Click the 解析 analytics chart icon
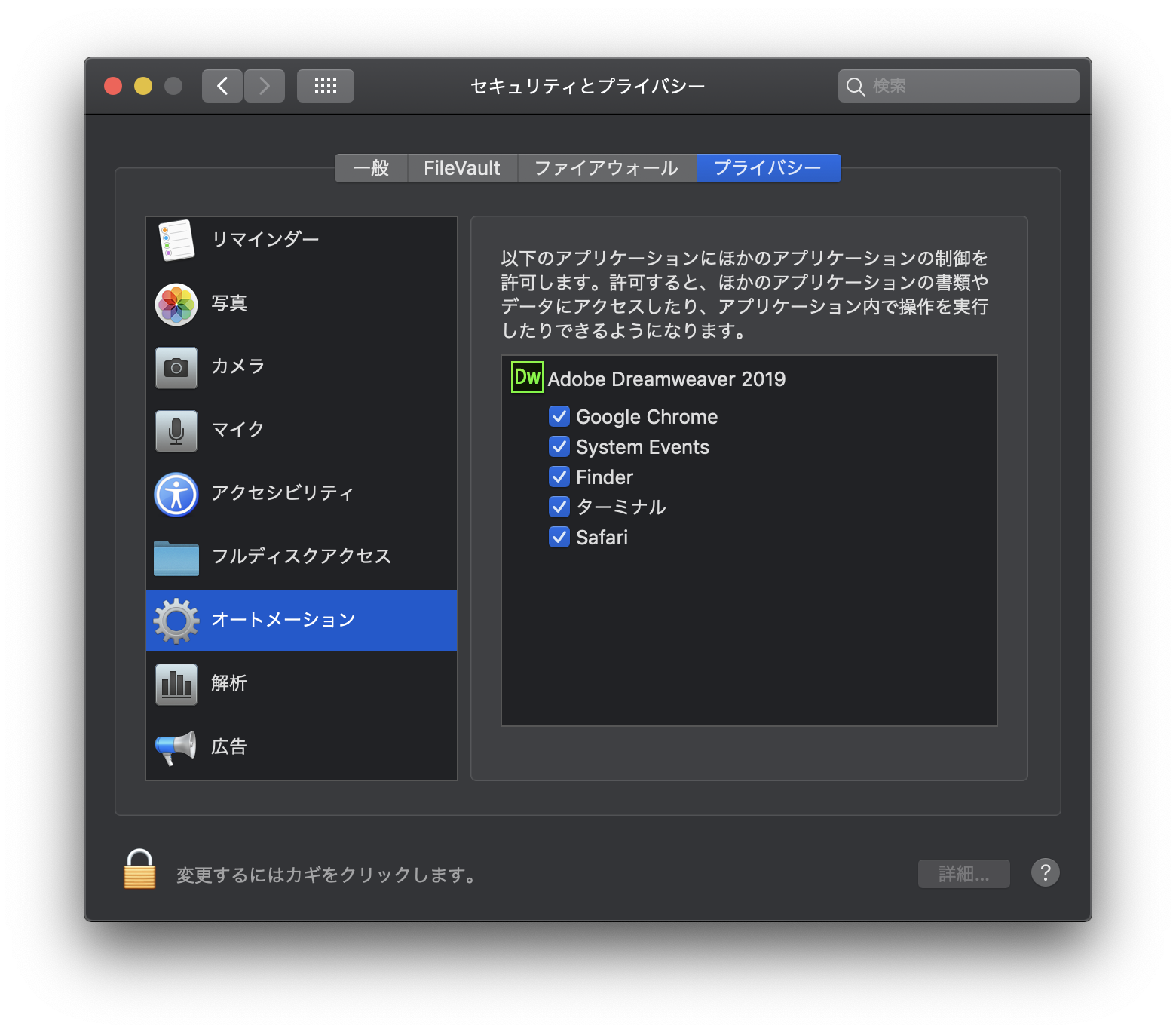The image size is (1176, 1033). coord(176,684)
